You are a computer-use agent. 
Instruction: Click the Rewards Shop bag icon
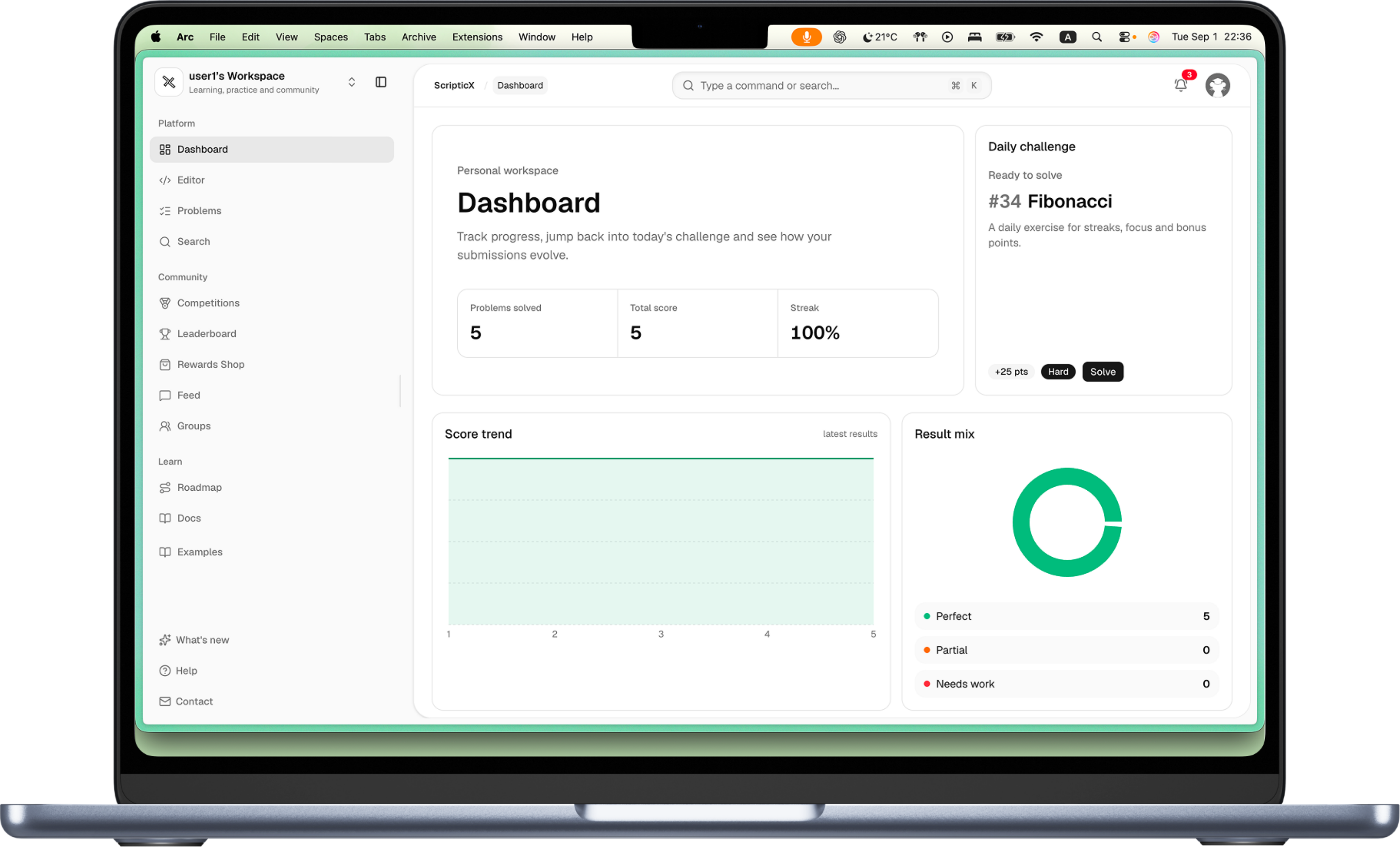tap(165, 364)
